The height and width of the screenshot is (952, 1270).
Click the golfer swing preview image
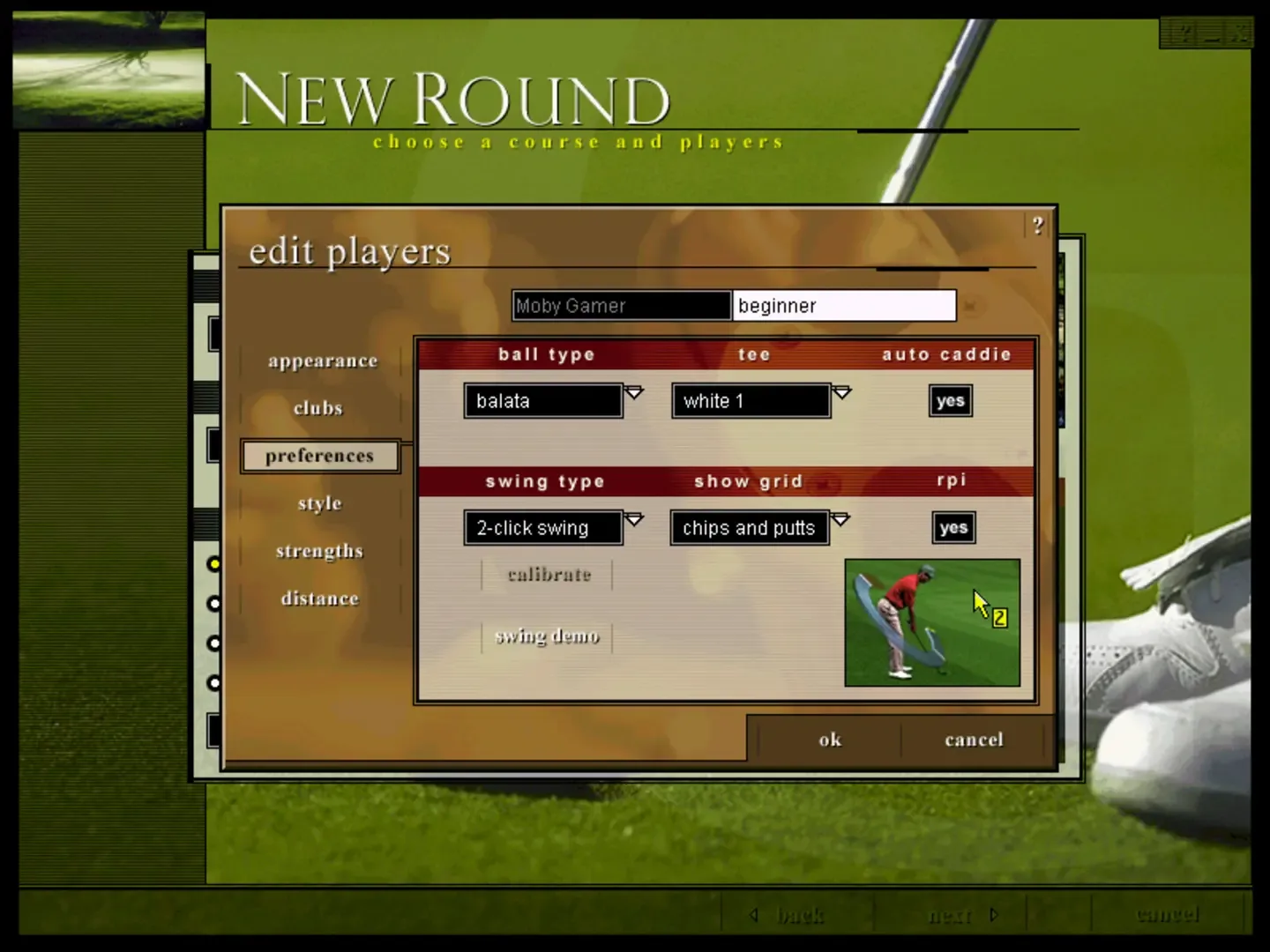pos(931,622)
